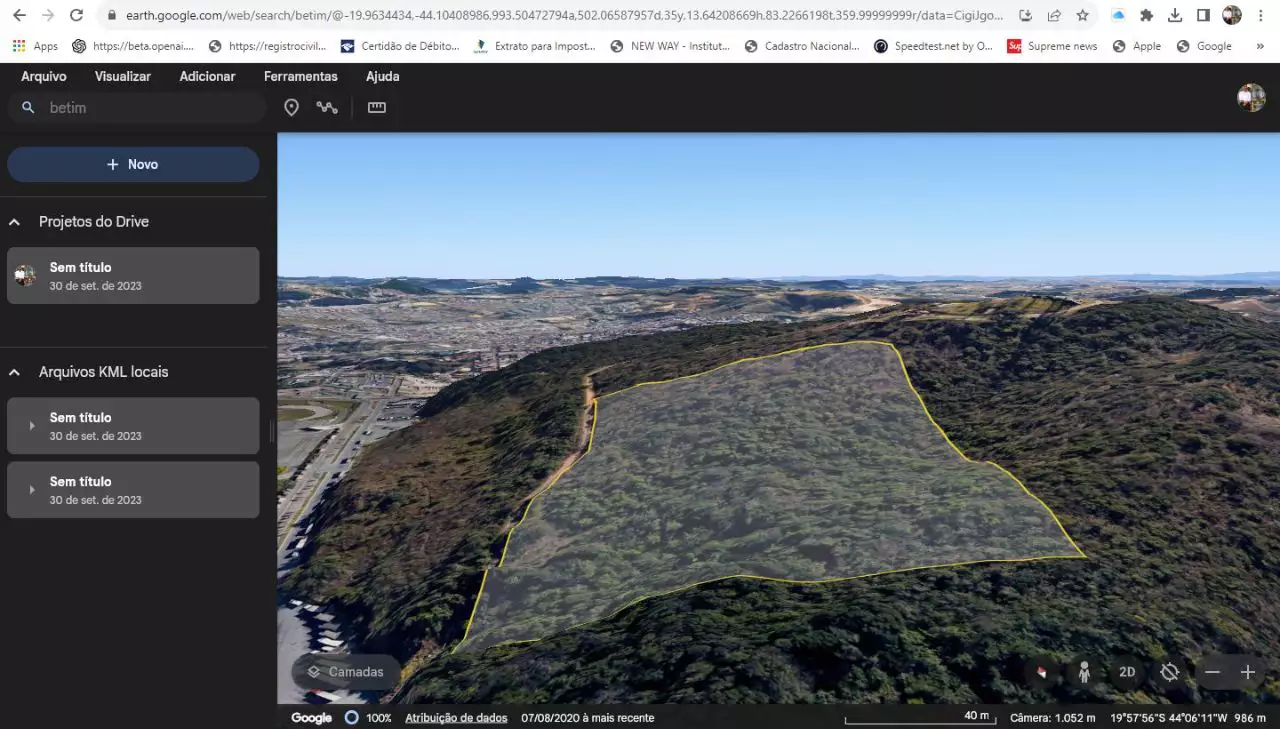Open the NEW WAY - Institut bookmark
This screenshot has height=729, width=1280.
click(670, 46)
